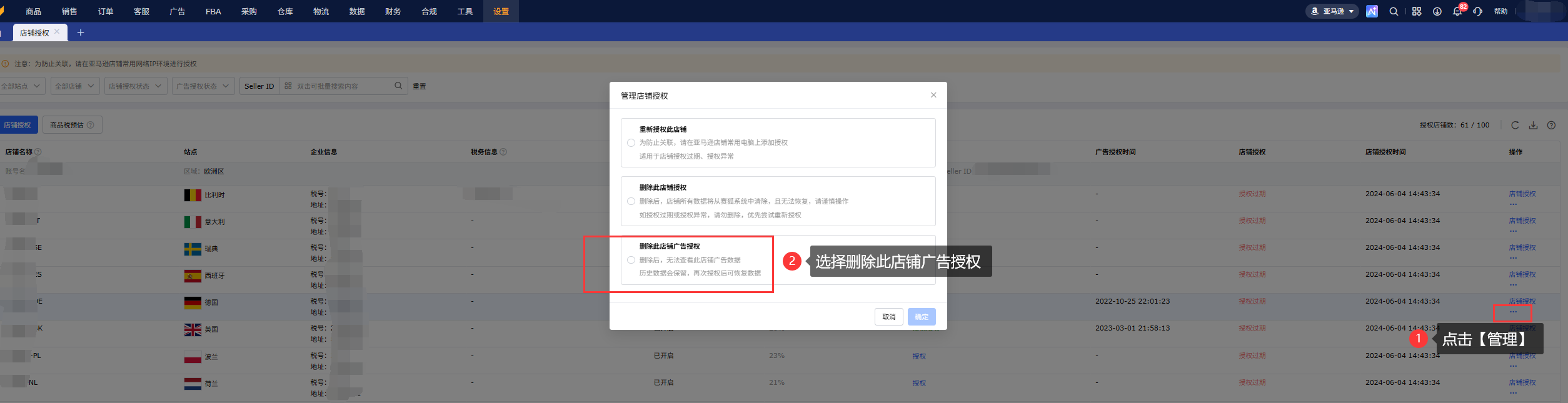
Task: Click the 授权 link in the 荷兰 row
Action: coord(919,383)
